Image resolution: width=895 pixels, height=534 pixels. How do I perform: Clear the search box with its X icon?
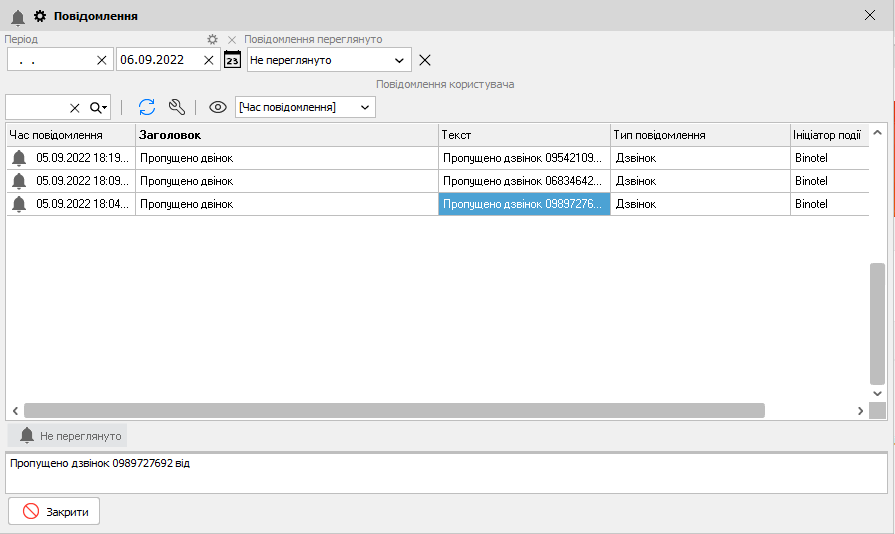(x=74, y=107)
